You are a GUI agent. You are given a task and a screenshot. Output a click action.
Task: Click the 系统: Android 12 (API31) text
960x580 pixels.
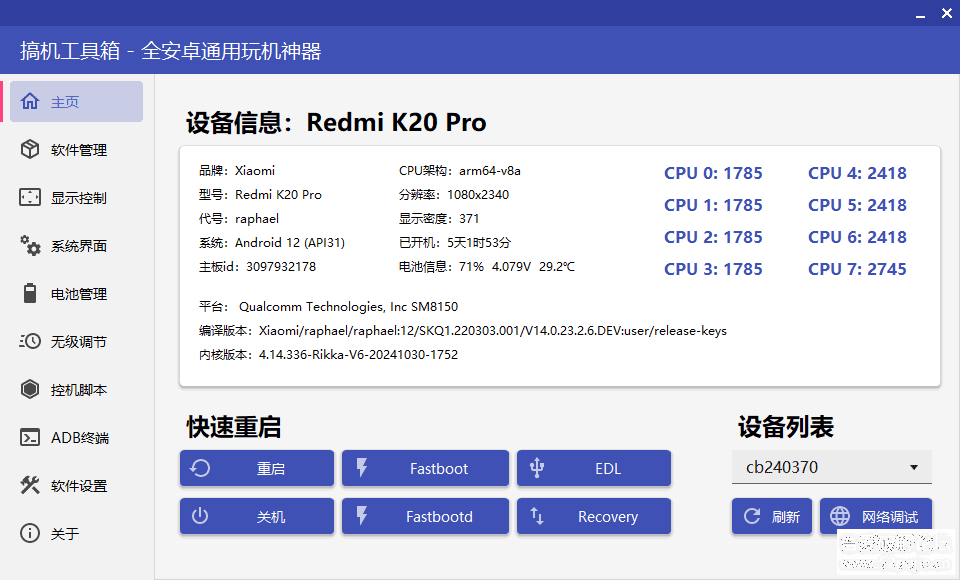(272, 243)
